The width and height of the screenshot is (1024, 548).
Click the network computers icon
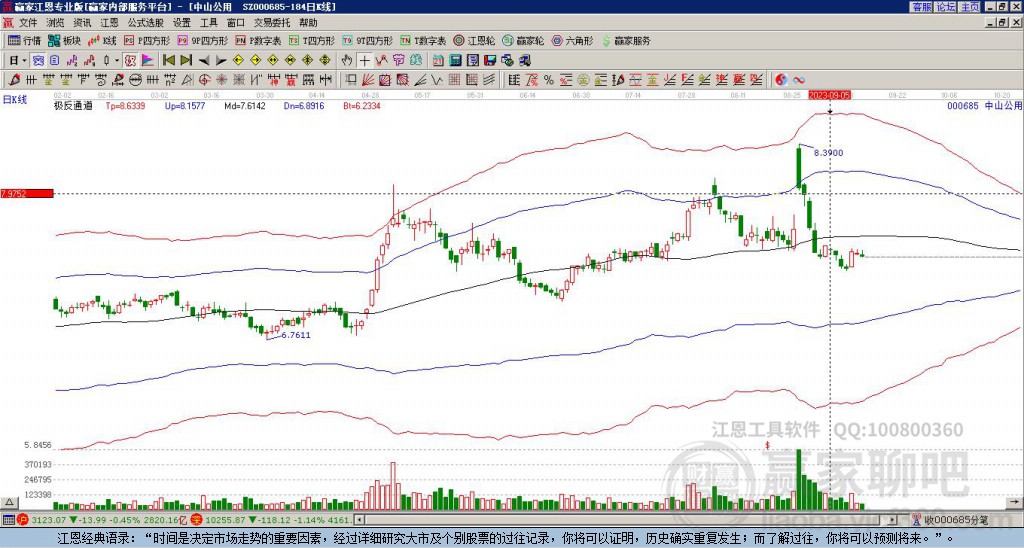524,61
